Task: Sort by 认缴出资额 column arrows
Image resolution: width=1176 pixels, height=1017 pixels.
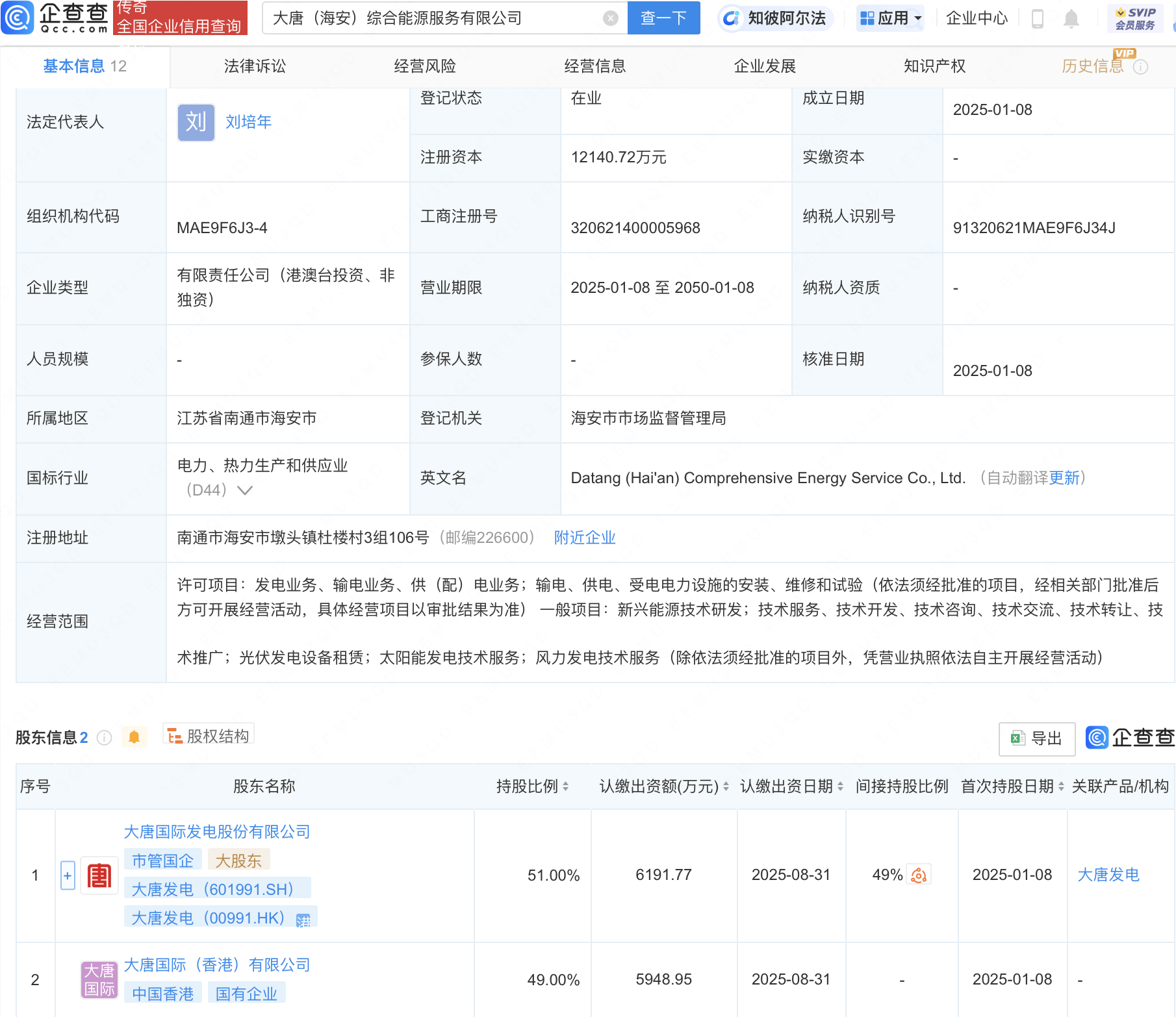Action: click(x=726, y=786)
